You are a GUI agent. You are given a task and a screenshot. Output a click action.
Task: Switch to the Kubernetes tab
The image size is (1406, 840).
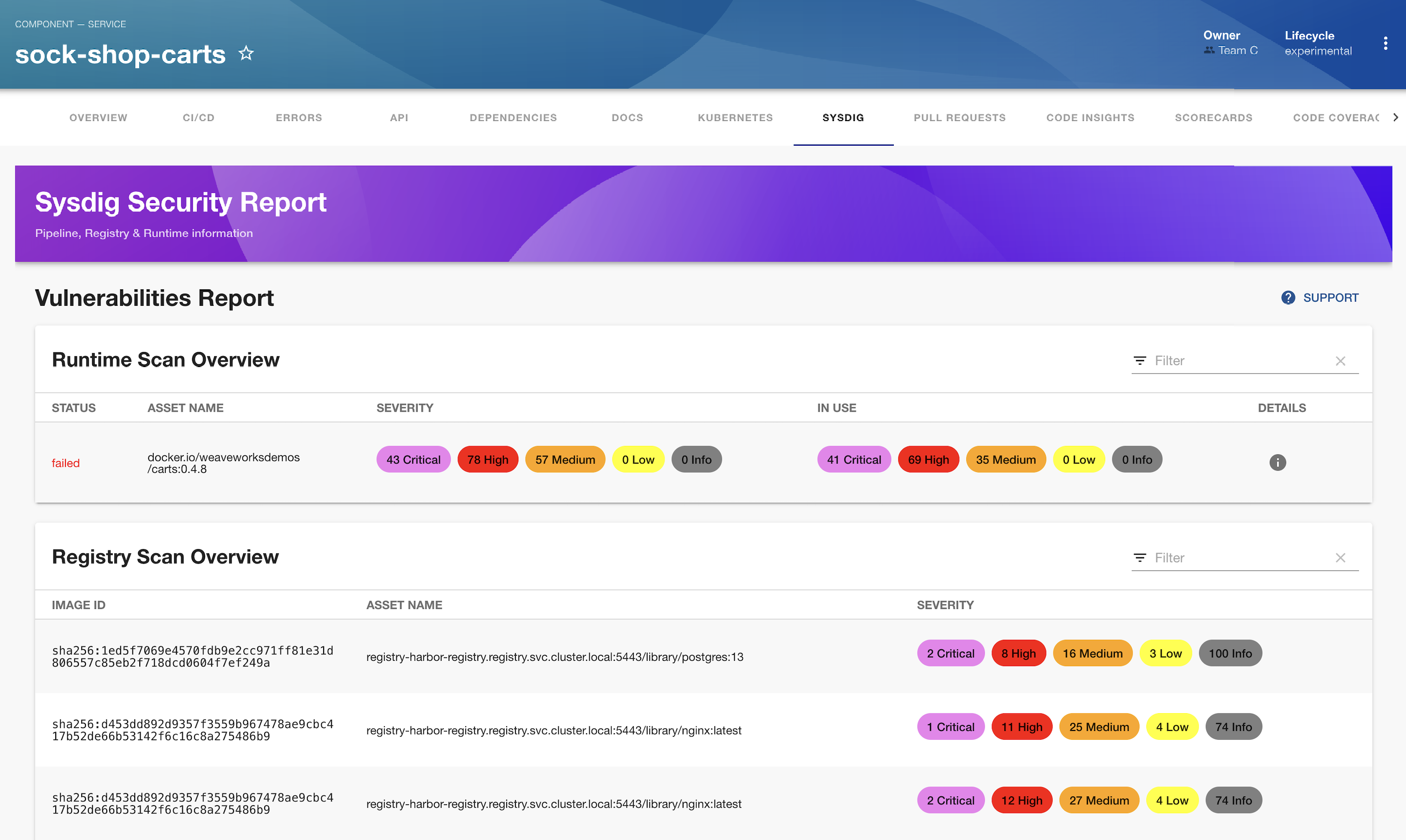coord(735,118)
